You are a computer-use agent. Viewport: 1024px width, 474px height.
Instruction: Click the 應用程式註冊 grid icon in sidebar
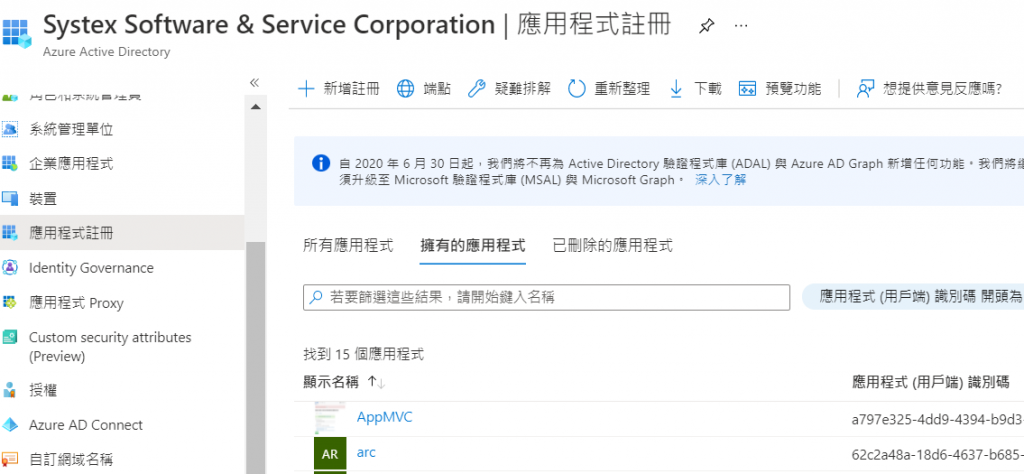pyautogui.click(x=10, y=232)
